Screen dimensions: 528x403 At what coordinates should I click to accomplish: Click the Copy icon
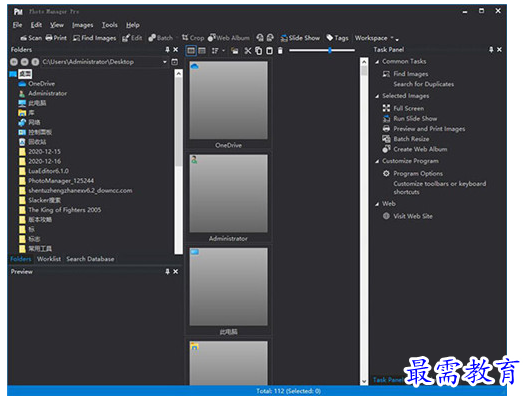259,51
